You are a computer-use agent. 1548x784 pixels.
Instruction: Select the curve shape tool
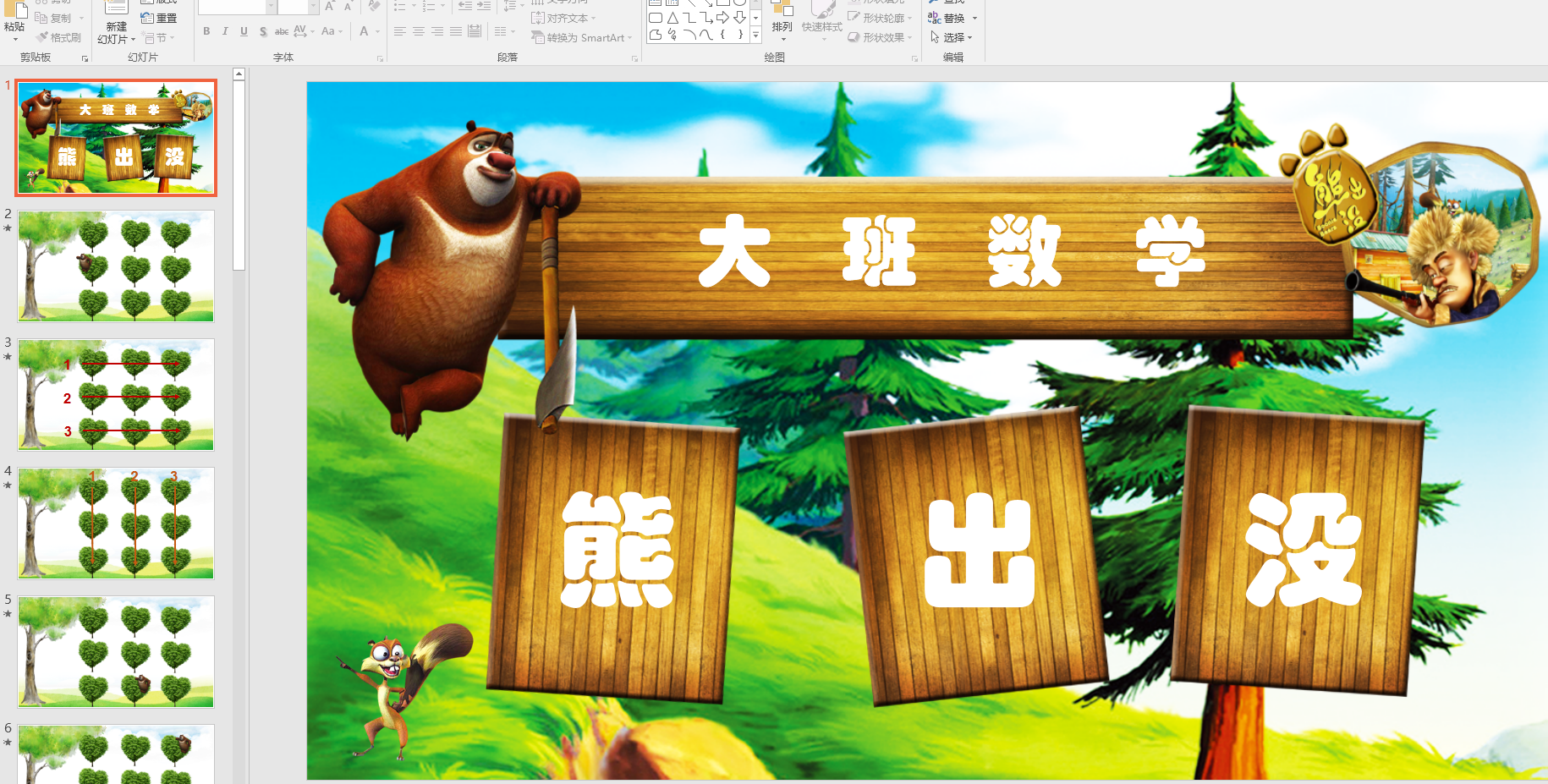click(x=706, y=35)
